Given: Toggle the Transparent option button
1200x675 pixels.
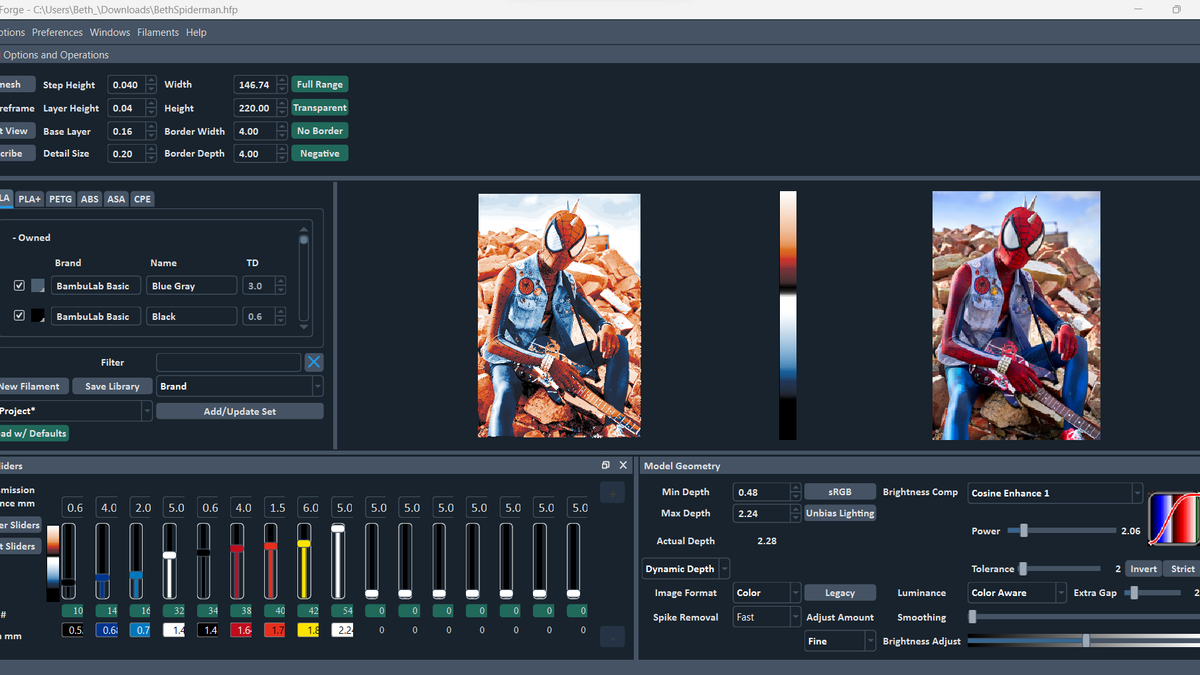Looking at the screenshot, I should [x=320, y=108].
